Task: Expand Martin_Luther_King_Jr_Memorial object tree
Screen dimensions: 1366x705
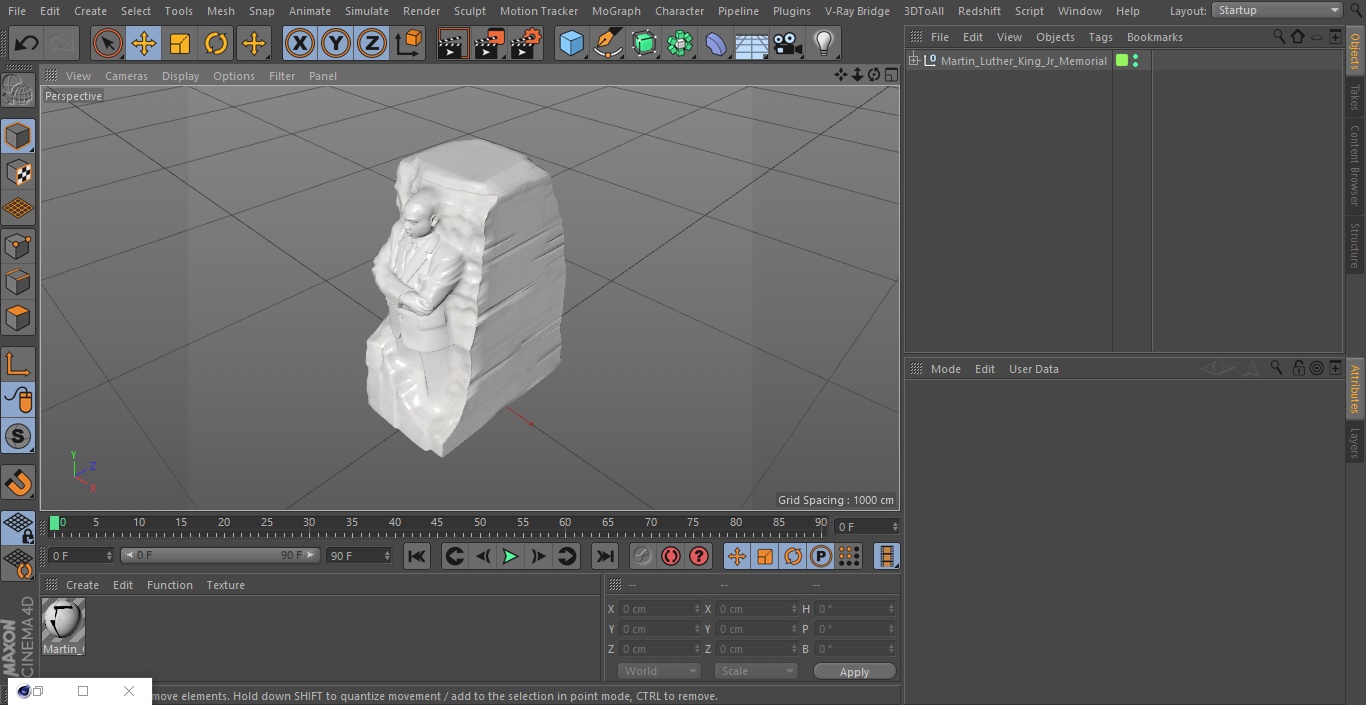Action: (913, 61)
